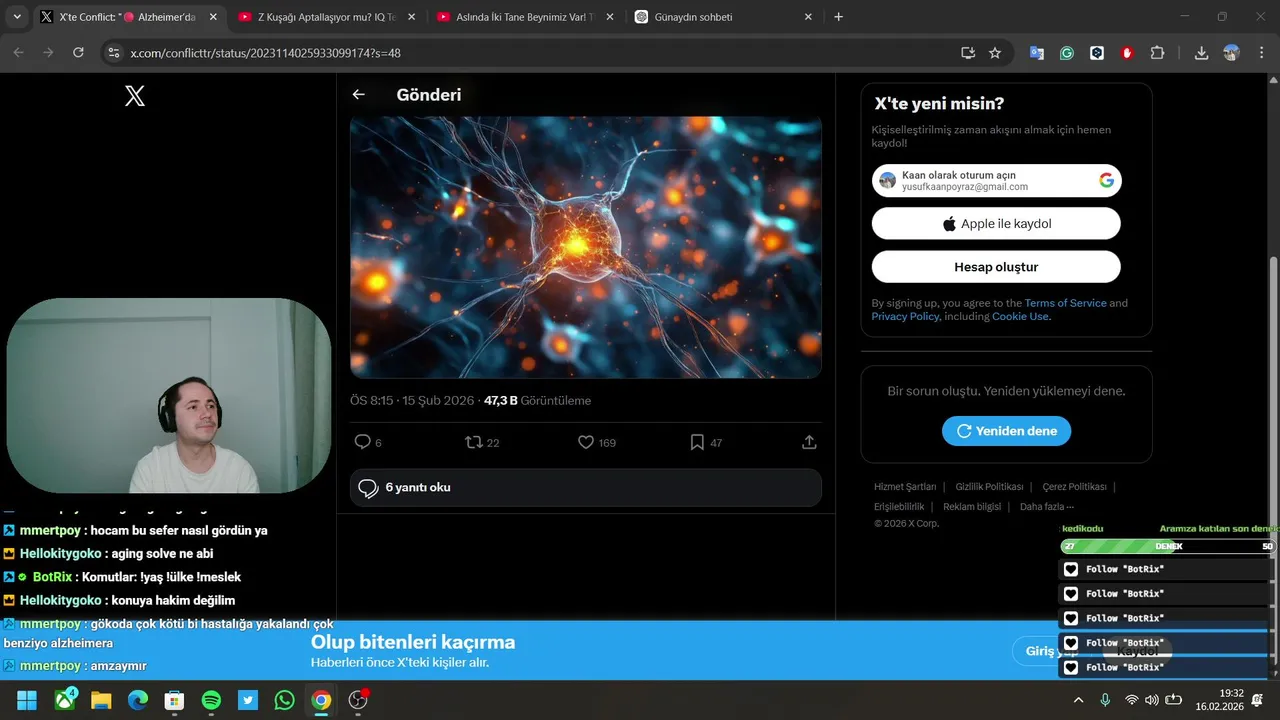This screenshot has height=720, width=1280.
Task: Click the X logo in the sidebar
Action: 135,96
